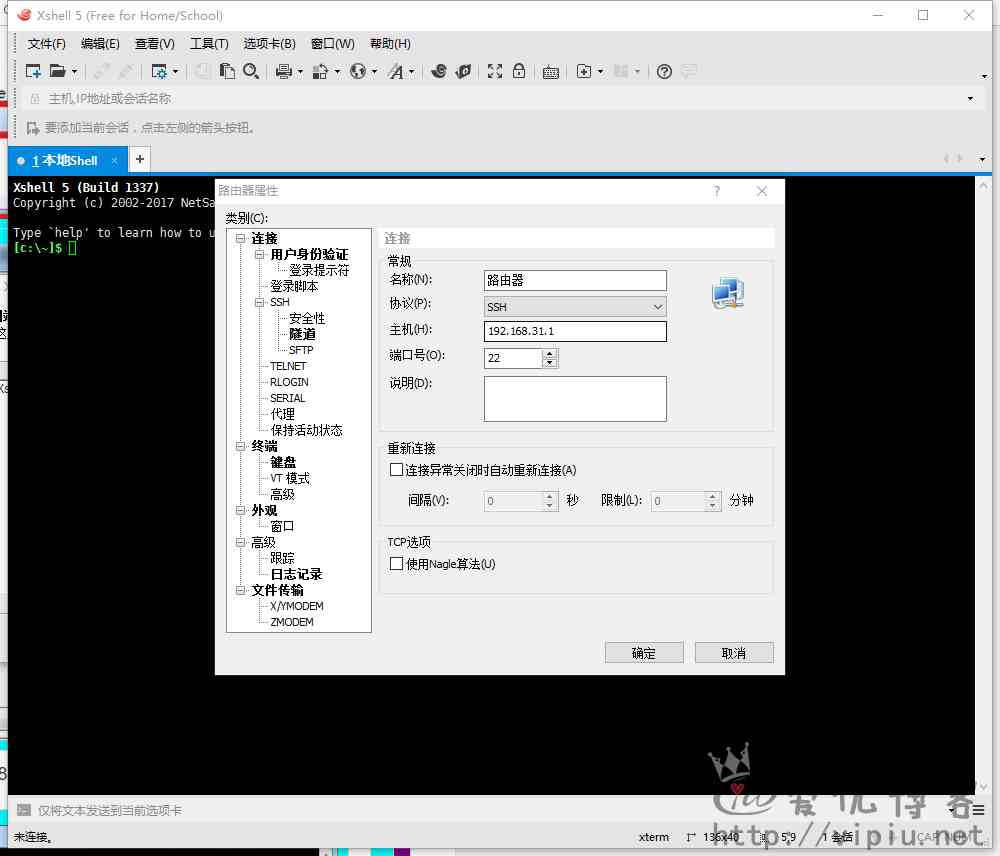Image resolution: width=1000 pixels, height=856 pixels.
Task: Select TELNET in the category tree
Action: pos(288,366)
